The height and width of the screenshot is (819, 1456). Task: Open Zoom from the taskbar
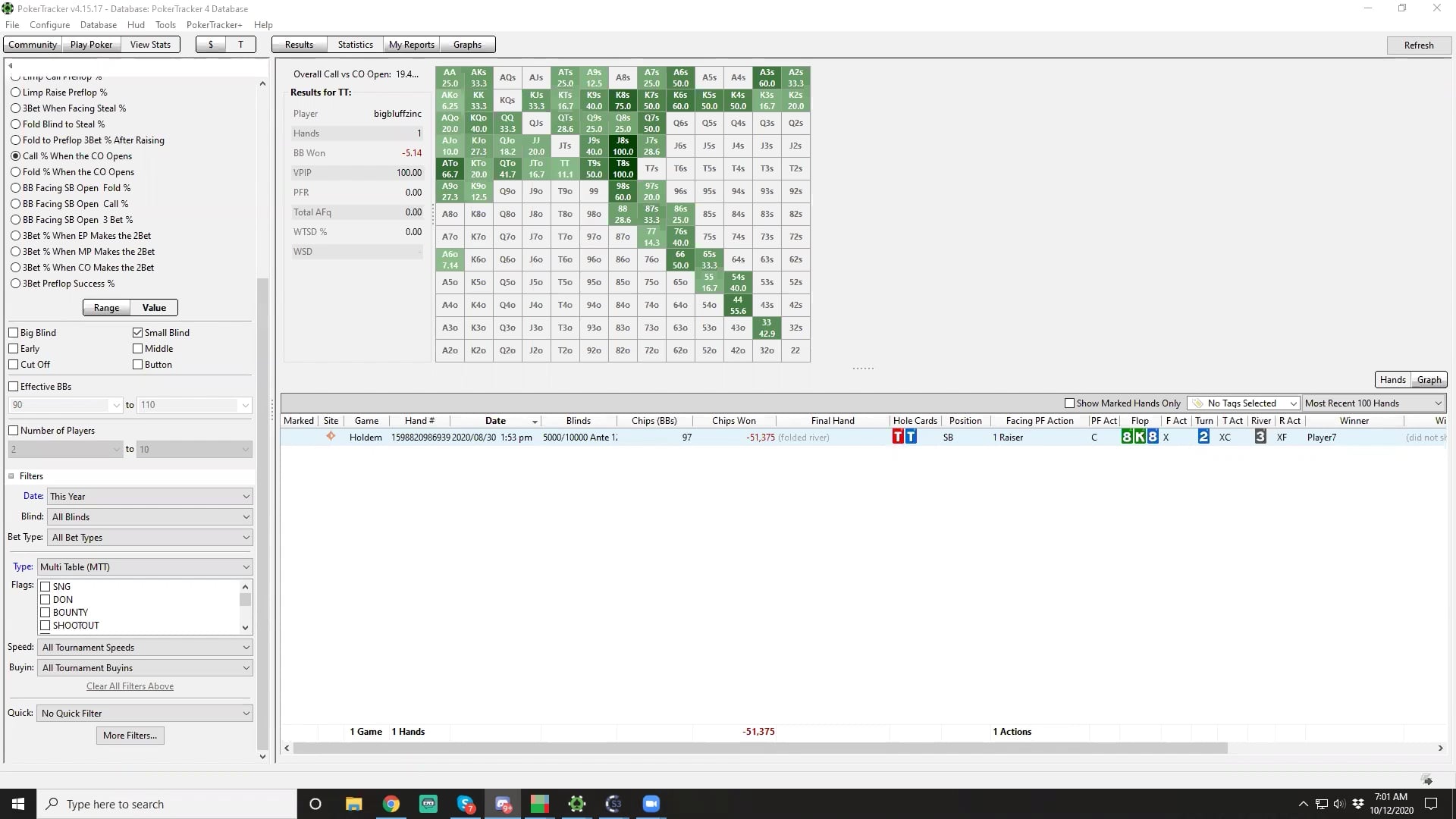(651, 804)
